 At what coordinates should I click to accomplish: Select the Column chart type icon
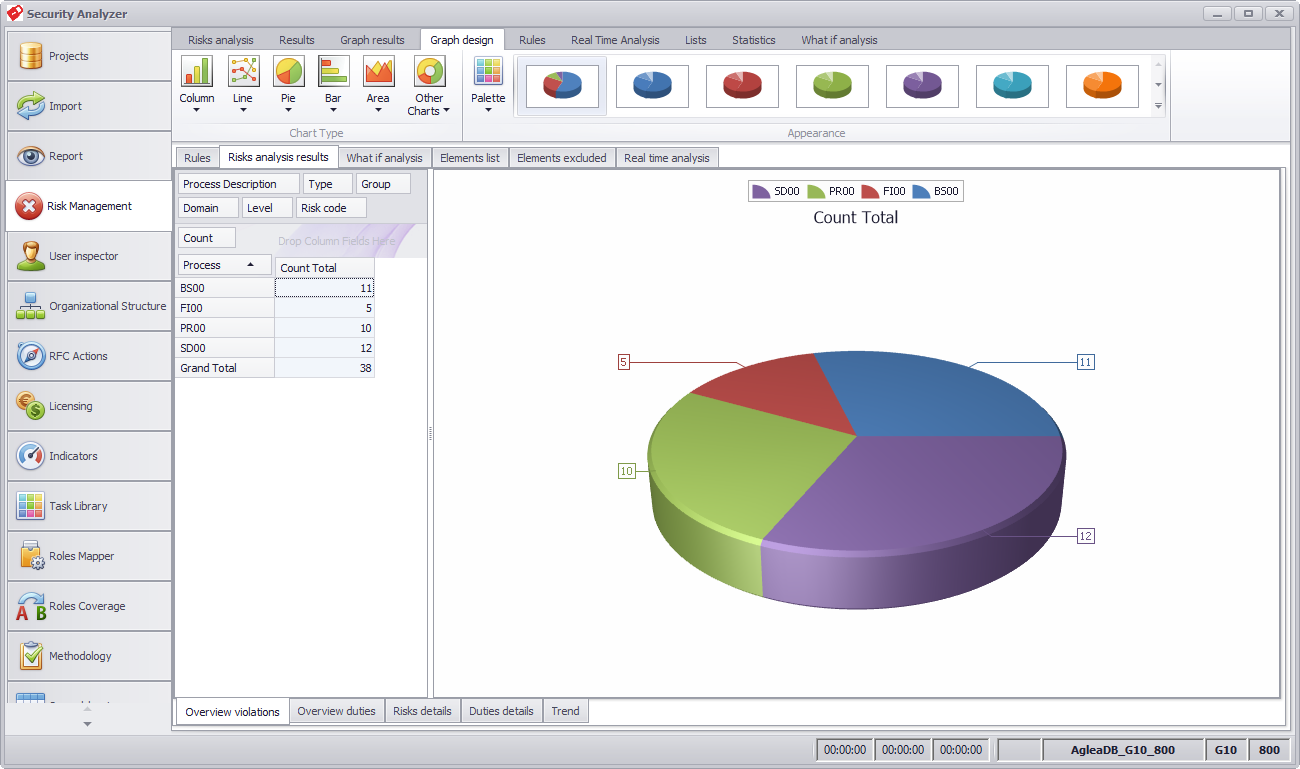point(196,72)
